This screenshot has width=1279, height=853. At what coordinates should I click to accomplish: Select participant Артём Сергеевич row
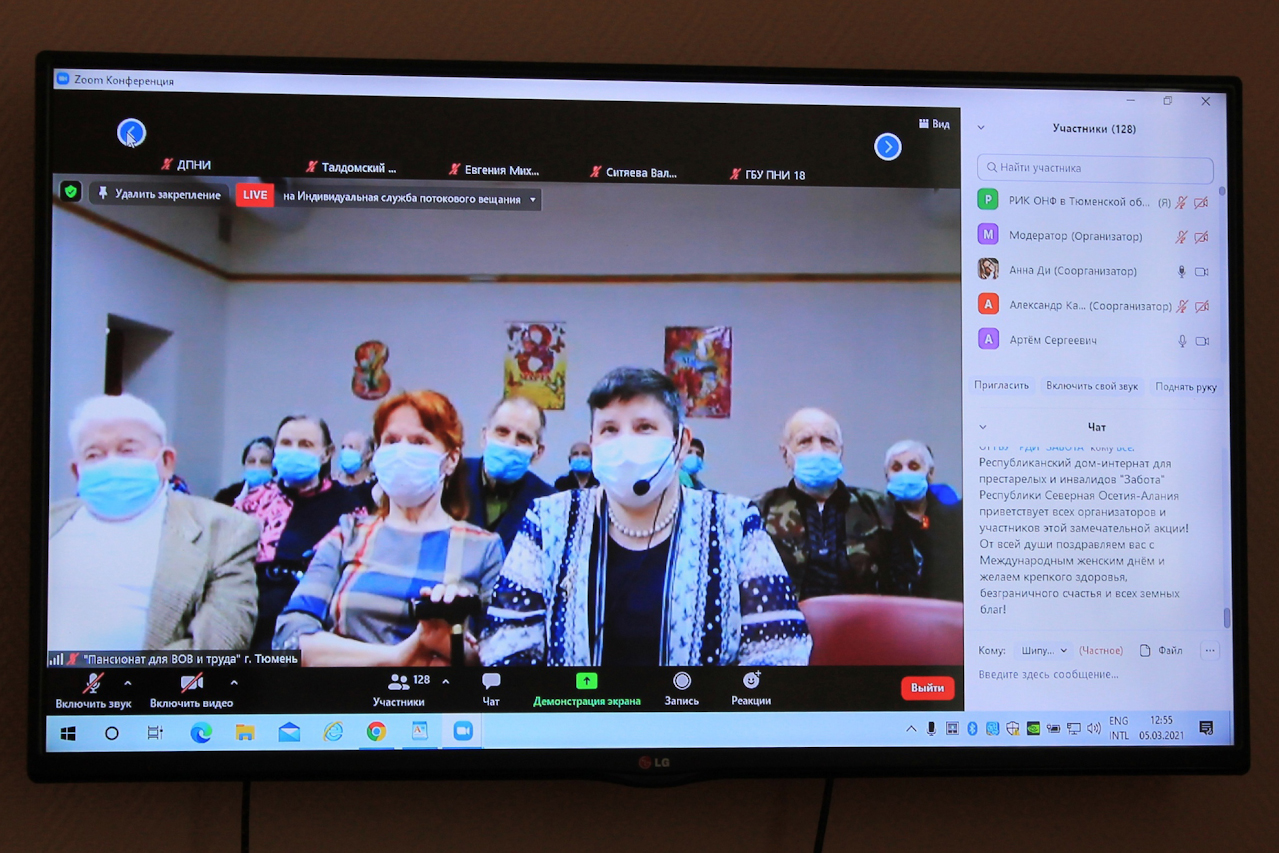[1095, 340]
